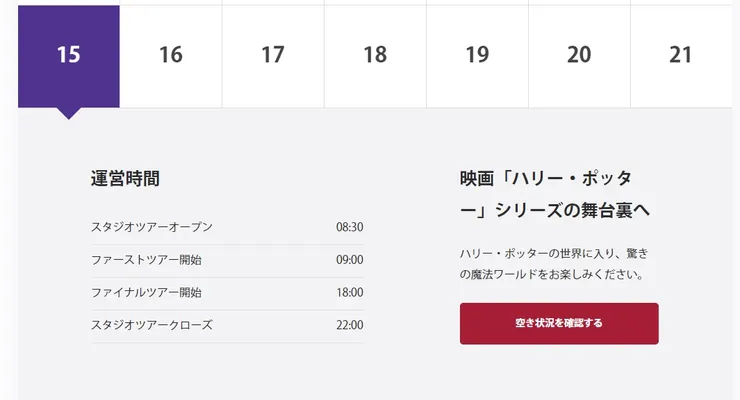The height and width of the screenshot is (400, 740).
Task: Click the 09:00 first tour time
Action: tap(349, 260)
